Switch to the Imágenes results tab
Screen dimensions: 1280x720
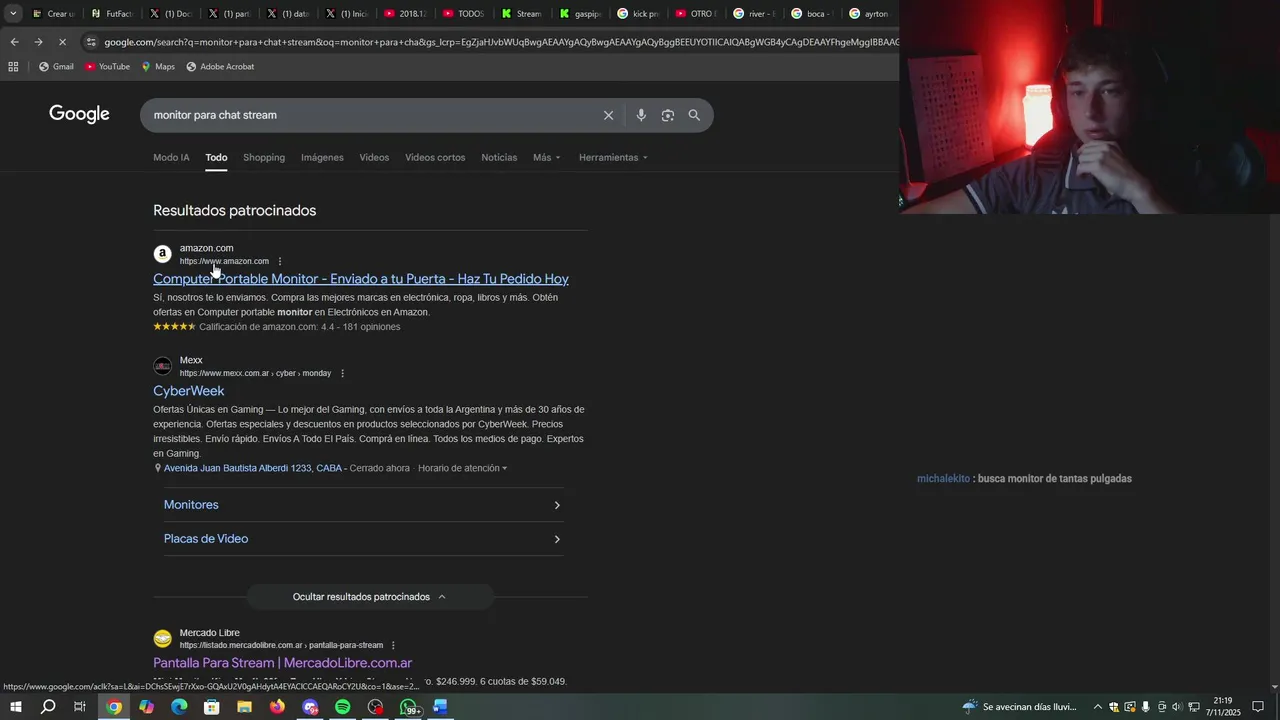pyautogui.click(x=322, y=157)
